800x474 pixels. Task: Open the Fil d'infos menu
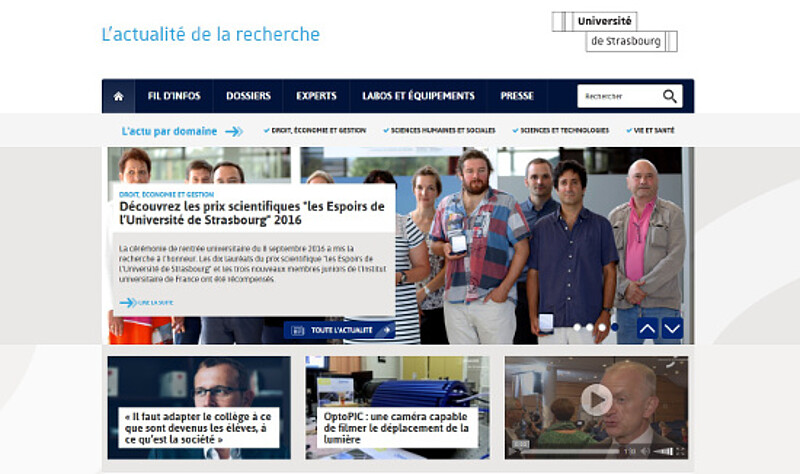coord(174,96)
